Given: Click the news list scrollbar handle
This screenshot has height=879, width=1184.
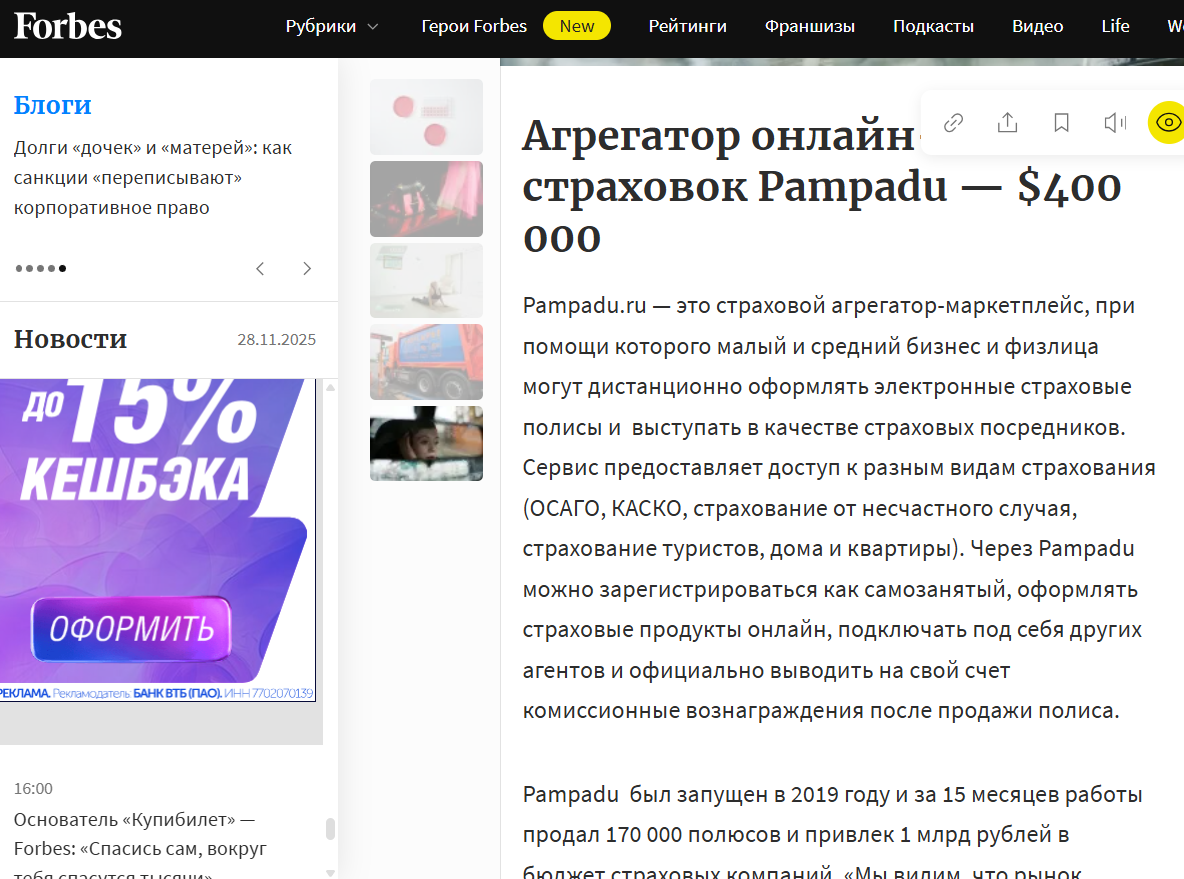Looking at the screenshot, I should 330,829.
